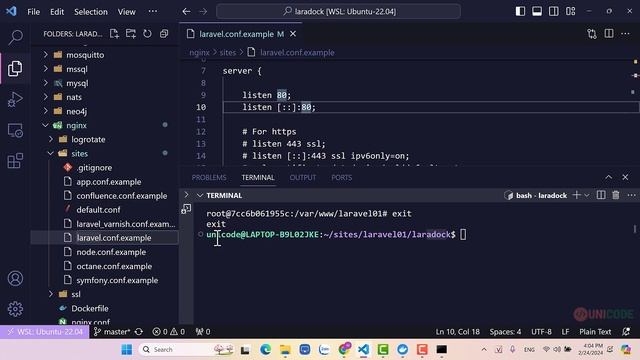The height and width of the screenshot is (360, 640).
Task: Go to line via Ln 10, Col 18
Action: 458,332
